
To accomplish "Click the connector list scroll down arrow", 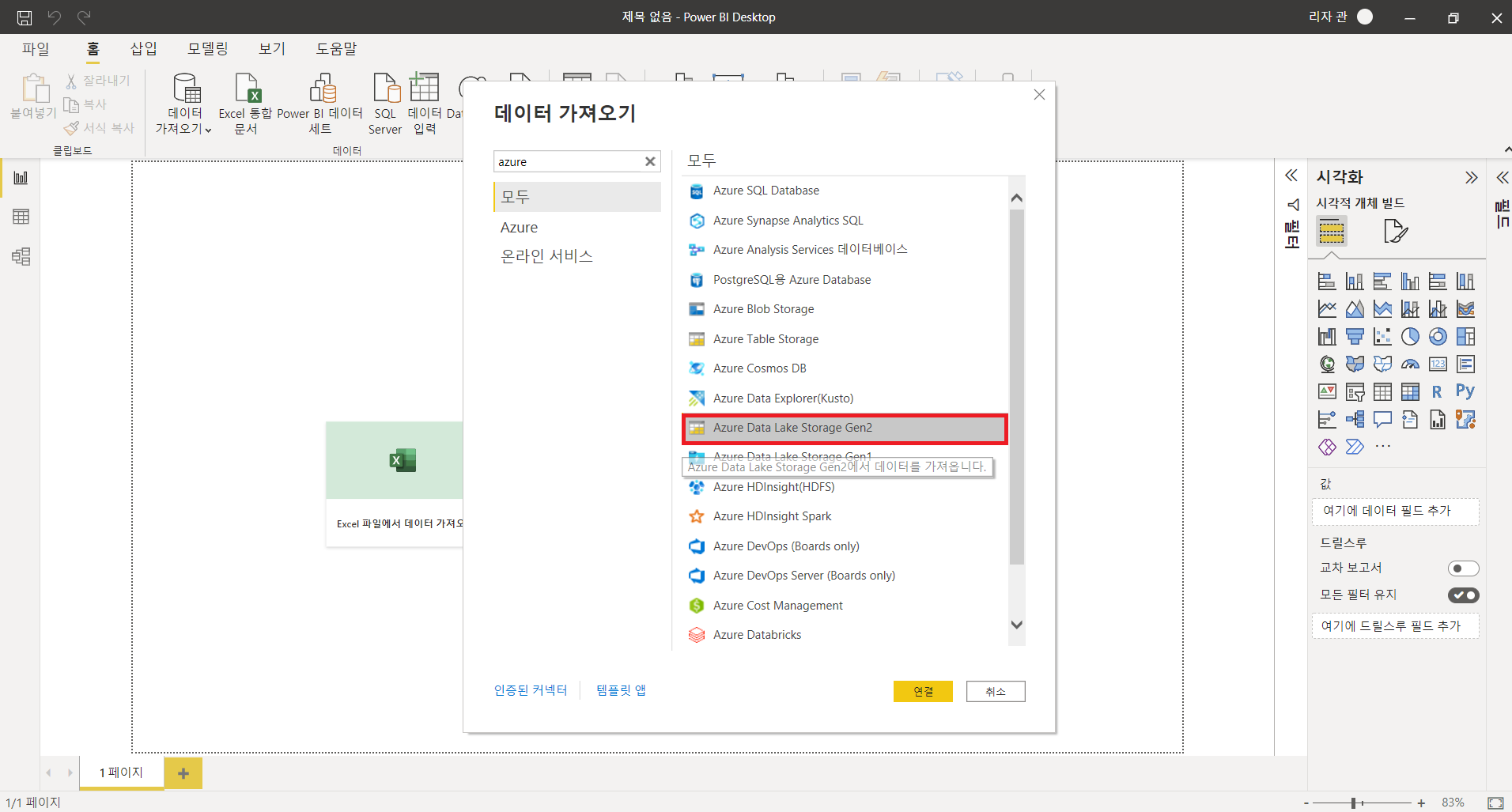I will click(1017, 625).
